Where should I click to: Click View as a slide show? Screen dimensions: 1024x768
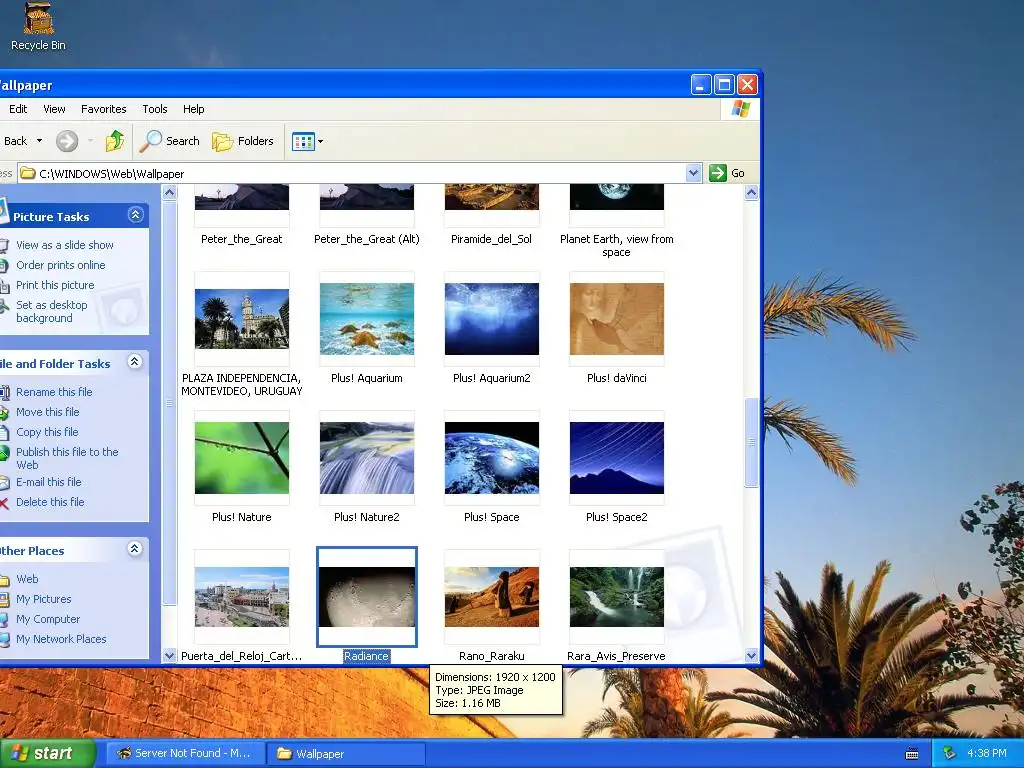click(x=65, y=245)
